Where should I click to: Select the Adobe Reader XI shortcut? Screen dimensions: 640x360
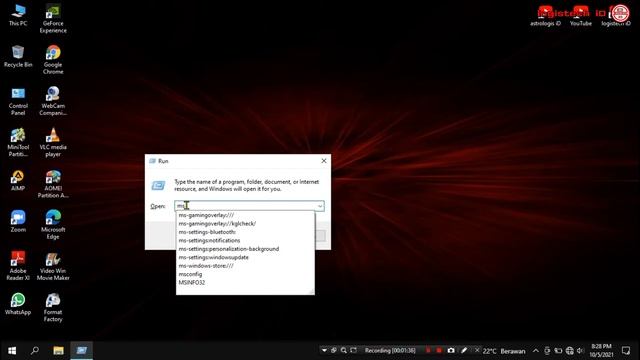pos(18,266)
